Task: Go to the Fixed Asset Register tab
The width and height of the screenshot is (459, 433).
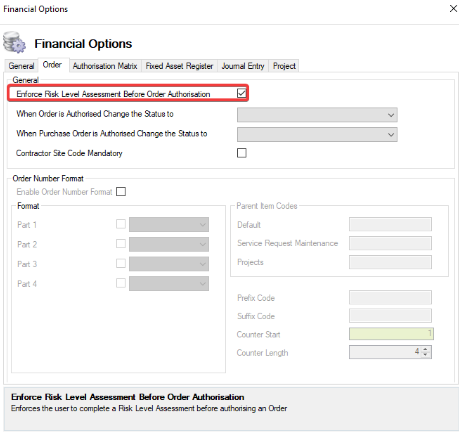Action: tap(179, 66)
